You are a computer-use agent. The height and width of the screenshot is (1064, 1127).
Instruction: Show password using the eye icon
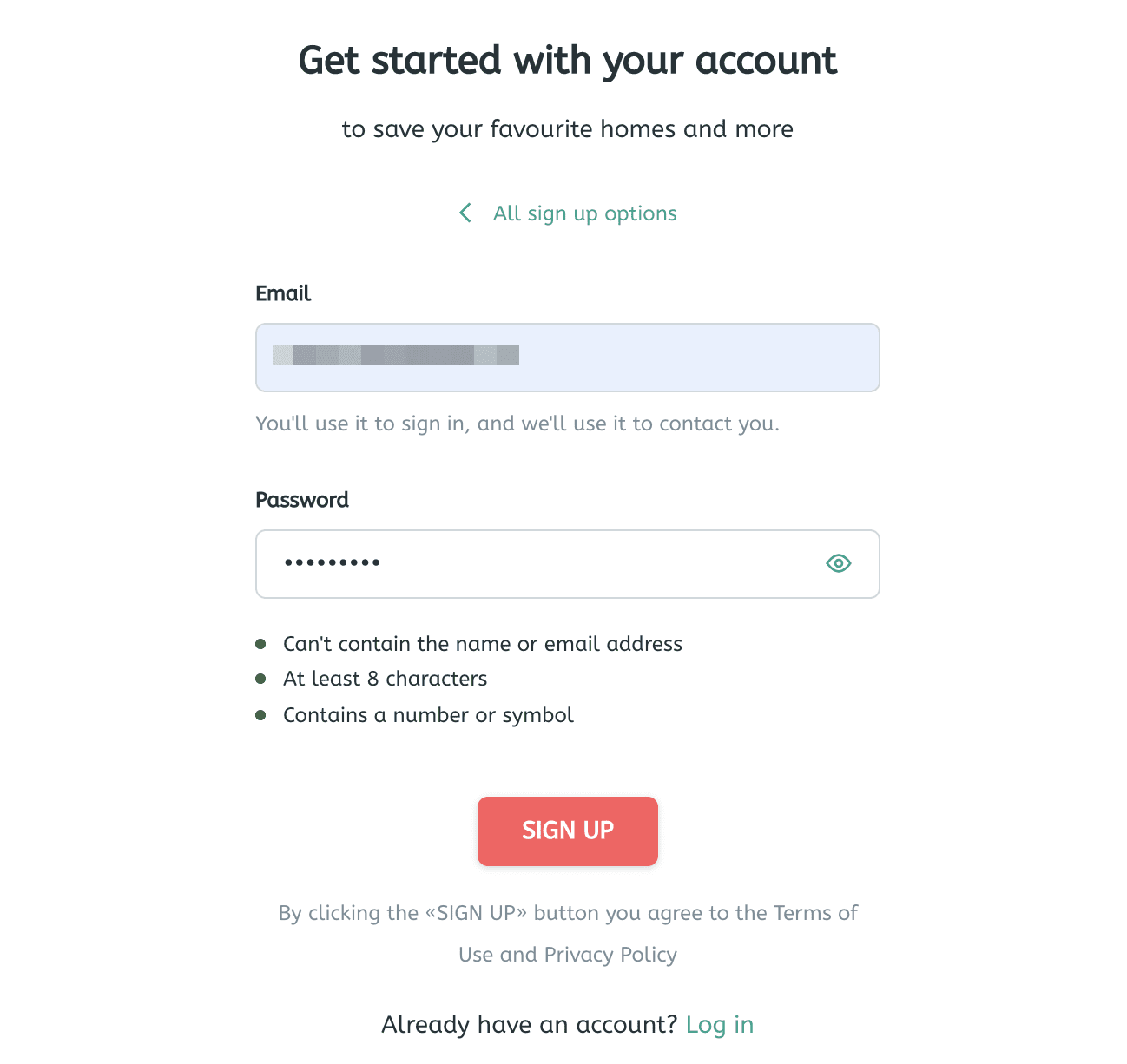(x=838, y=564)
